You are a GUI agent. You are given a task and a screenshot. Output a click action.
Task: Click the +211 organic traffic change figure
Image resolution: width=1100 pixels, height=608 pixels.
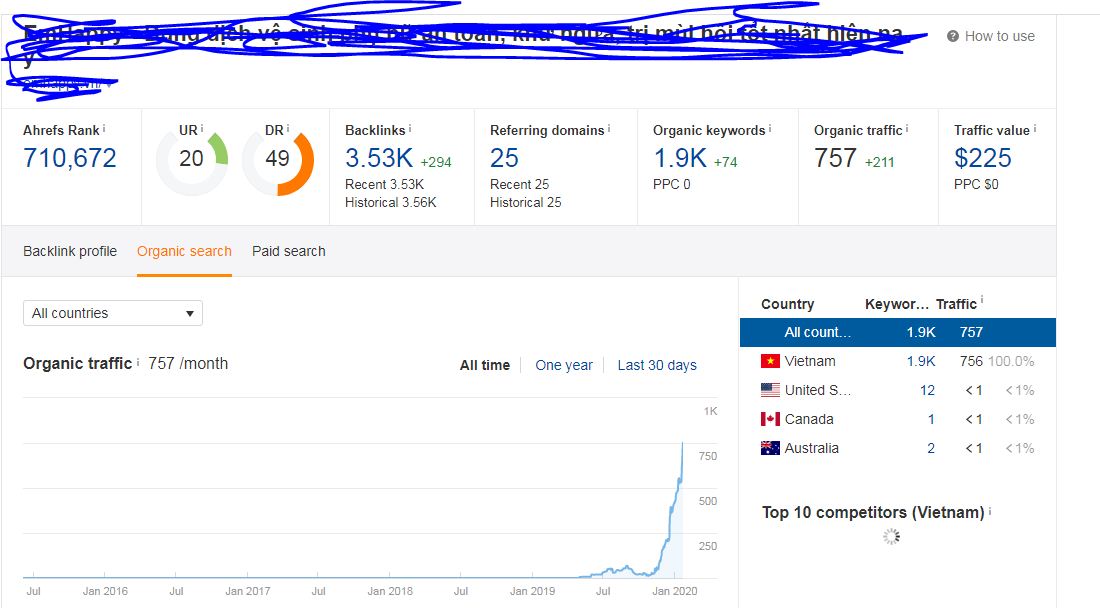coord(880,162)
